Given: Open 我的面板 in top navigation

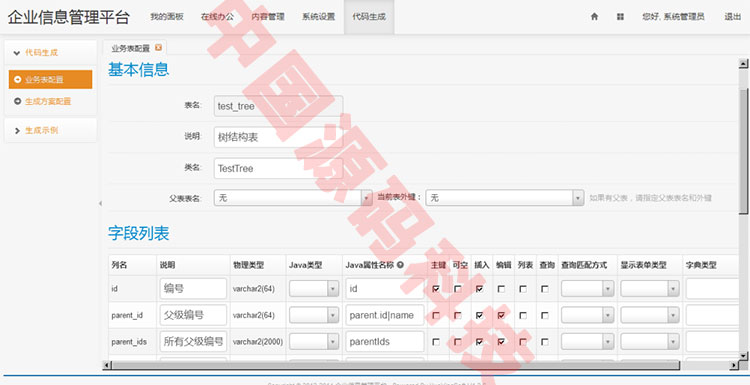Looking at the screenshot, I should (x=166, y=17).
